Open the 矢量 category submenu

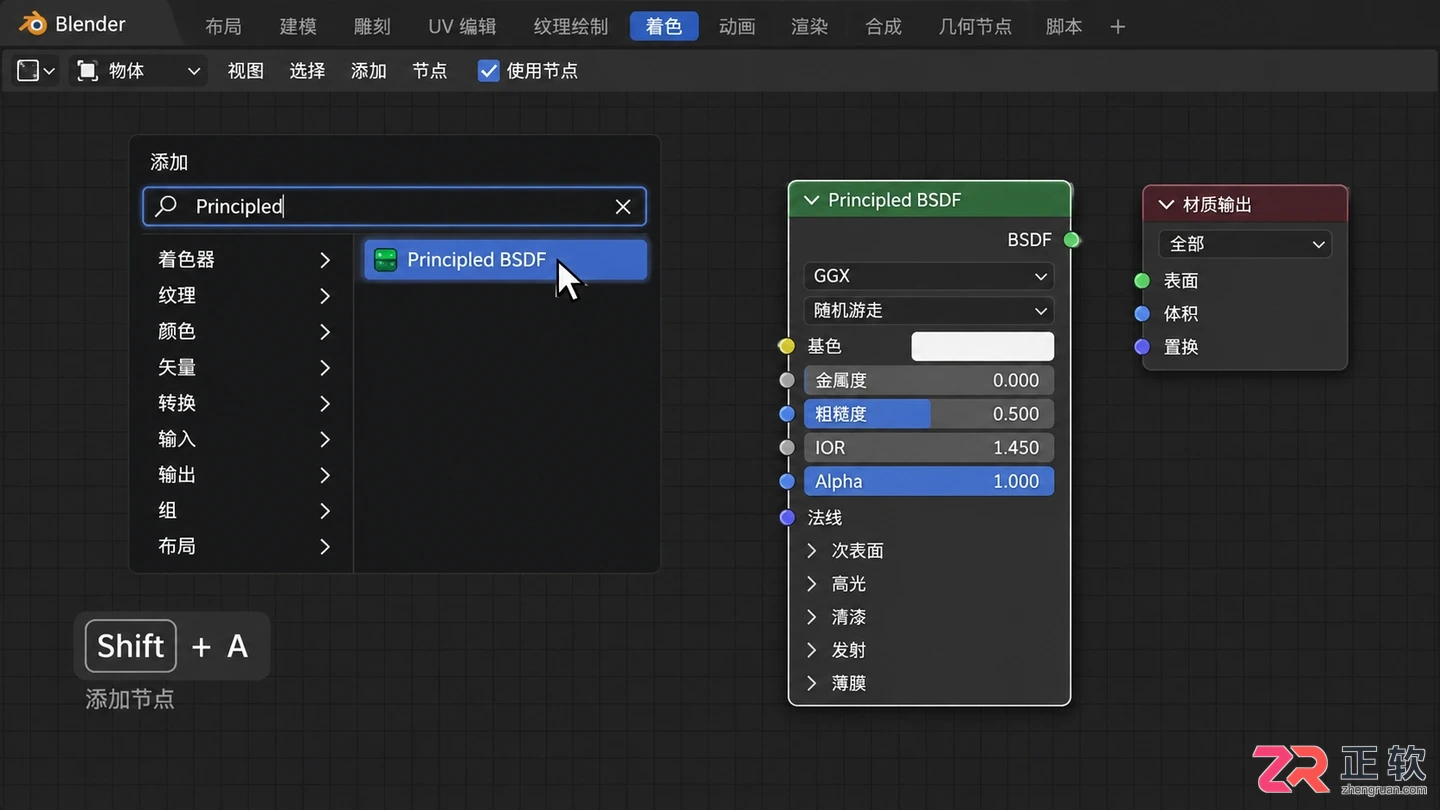243,368
